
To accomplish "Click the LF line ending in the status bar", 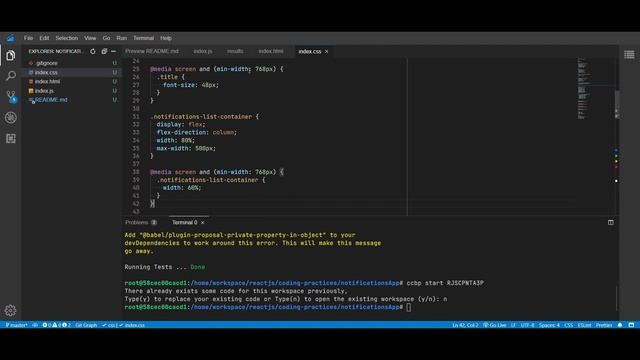I will tap(513, 325).
